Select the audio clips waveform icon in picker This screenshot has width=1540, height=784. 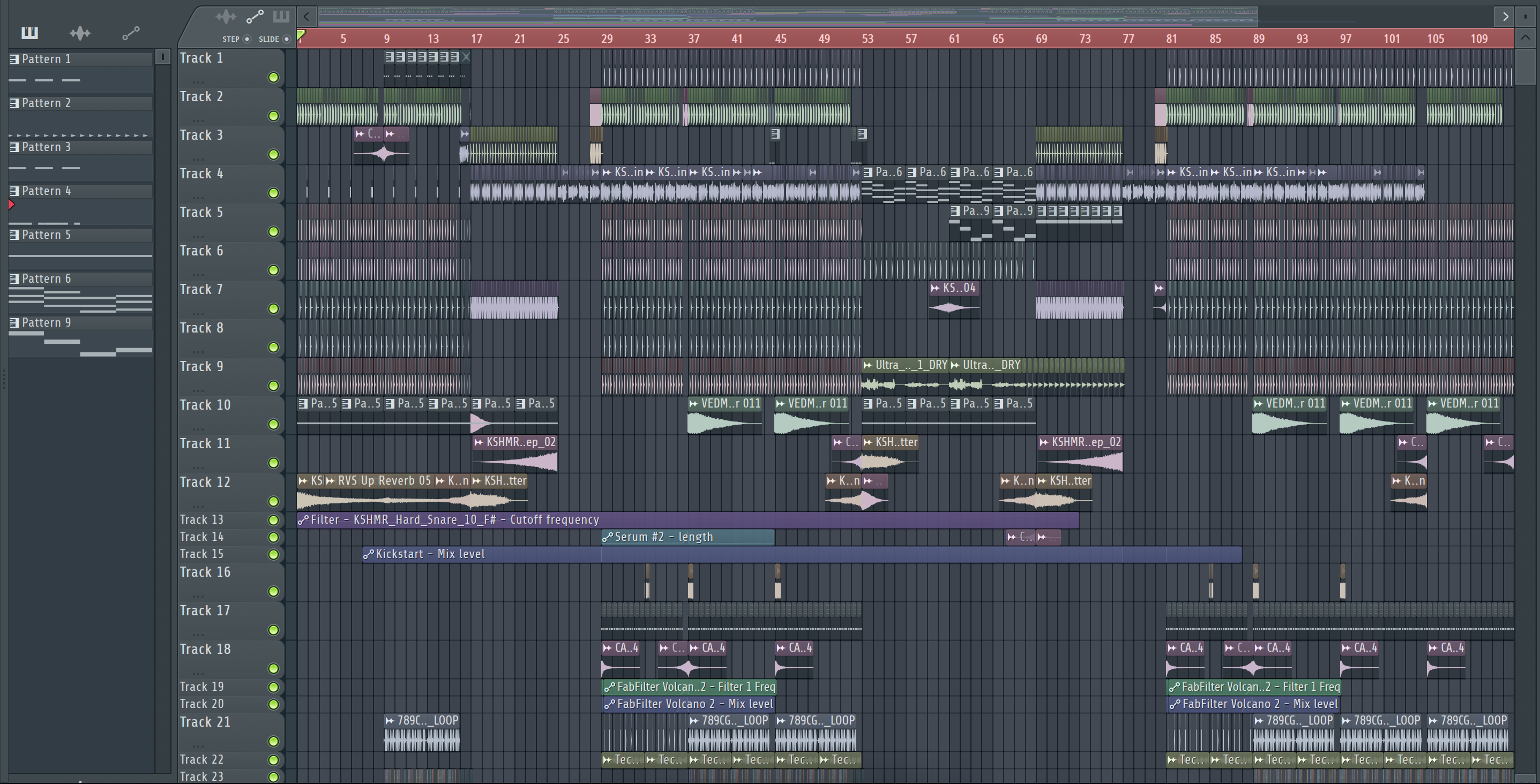[x=79, y=33]
